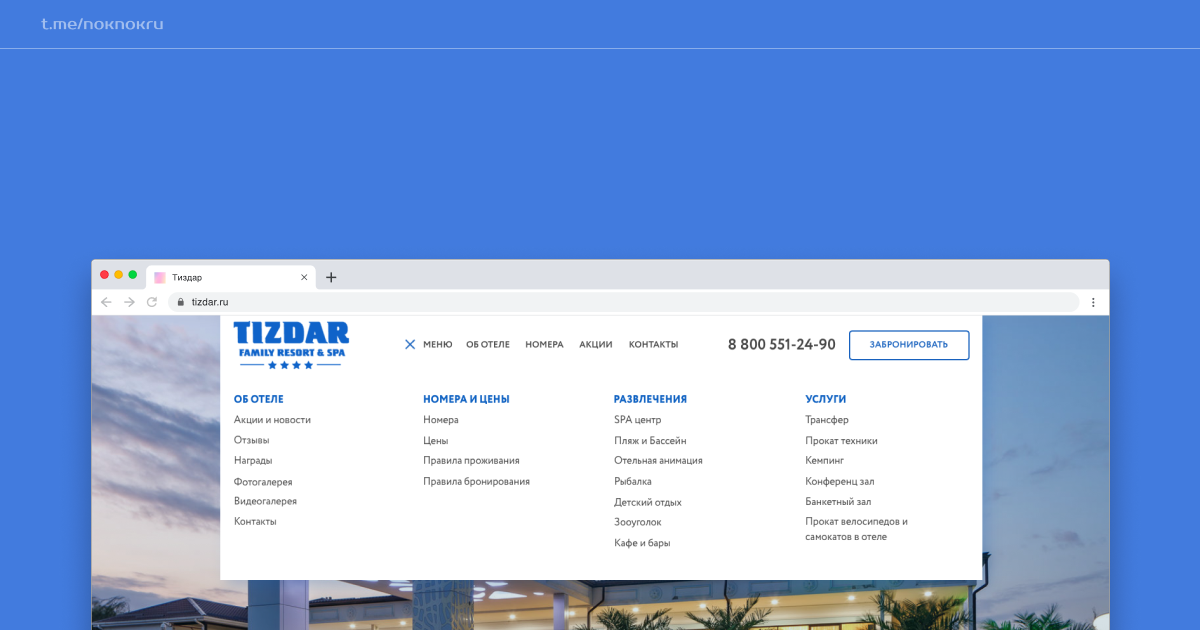The width and height of the screenshot is (1200, 630).
Task: Open ОБ ОТЕЛЕ in top navigation
Action: point(488,344)
